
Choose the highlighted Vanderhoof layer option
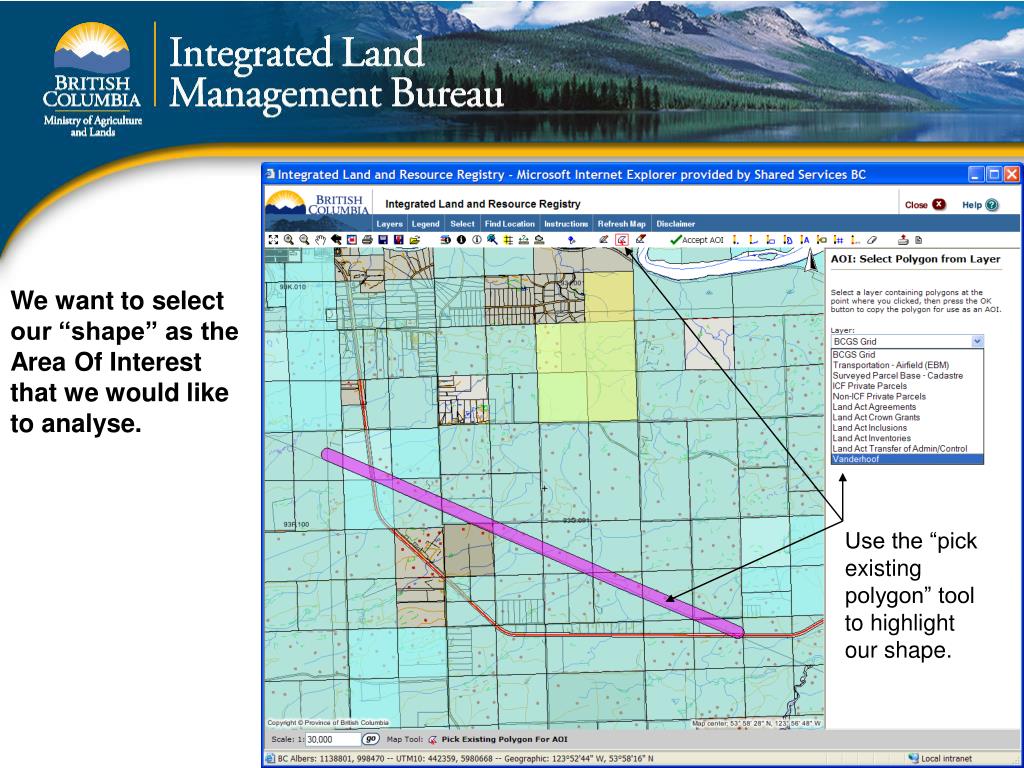pos(907,459)
